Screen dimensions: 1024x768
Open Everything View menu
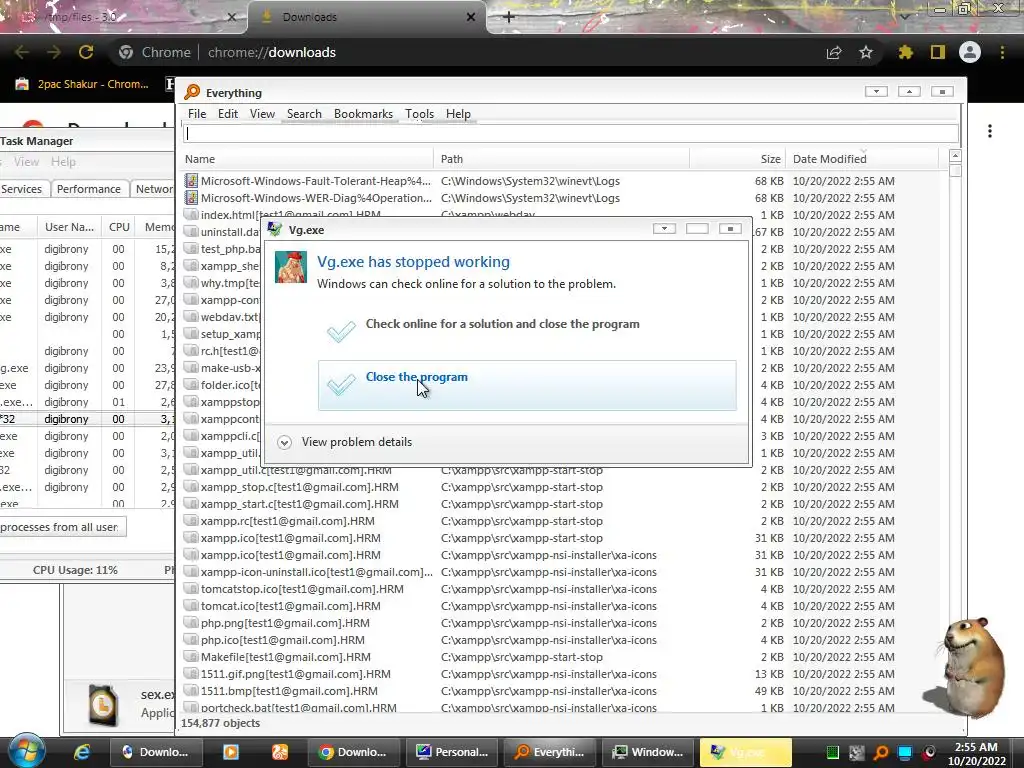(x=263, y=114)
